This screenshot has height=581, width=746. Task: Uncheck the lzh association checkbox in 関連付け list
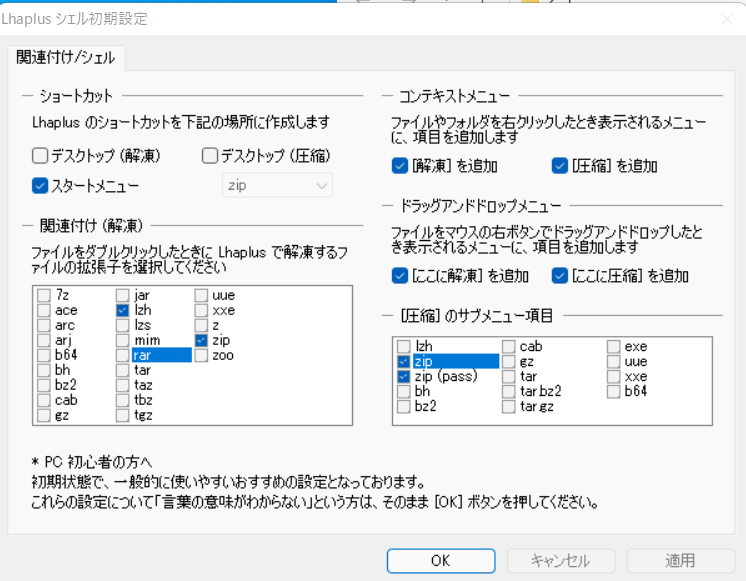point(122,310)
